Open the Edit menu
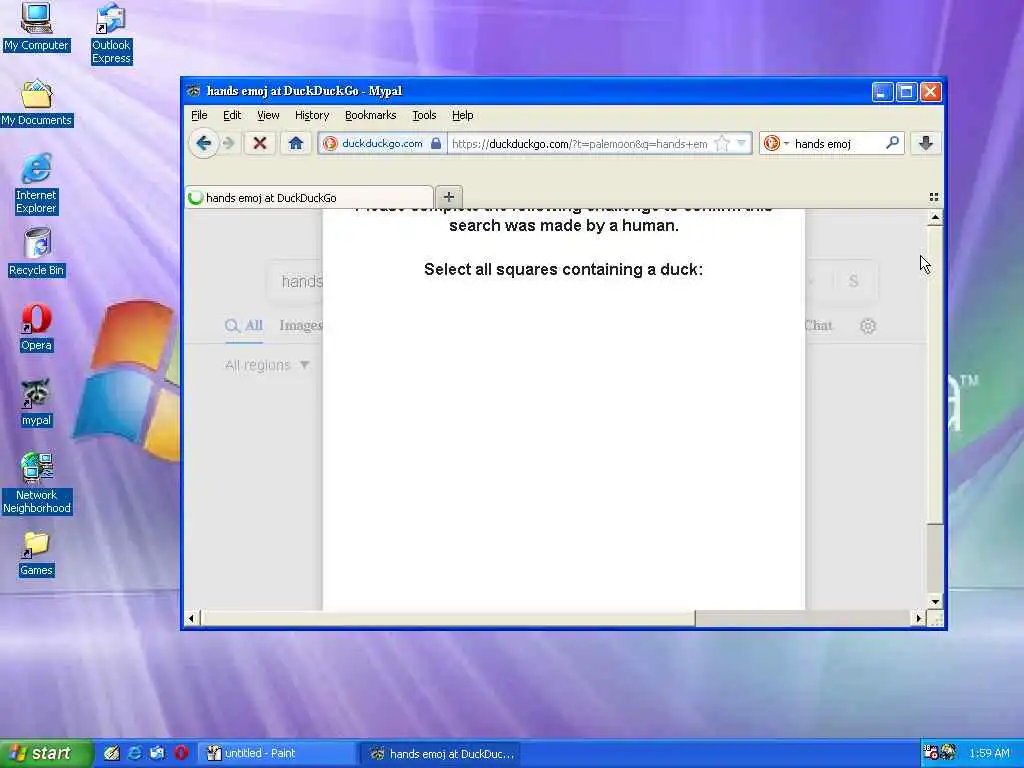The image size is (1024, 768). coord(232,115)
